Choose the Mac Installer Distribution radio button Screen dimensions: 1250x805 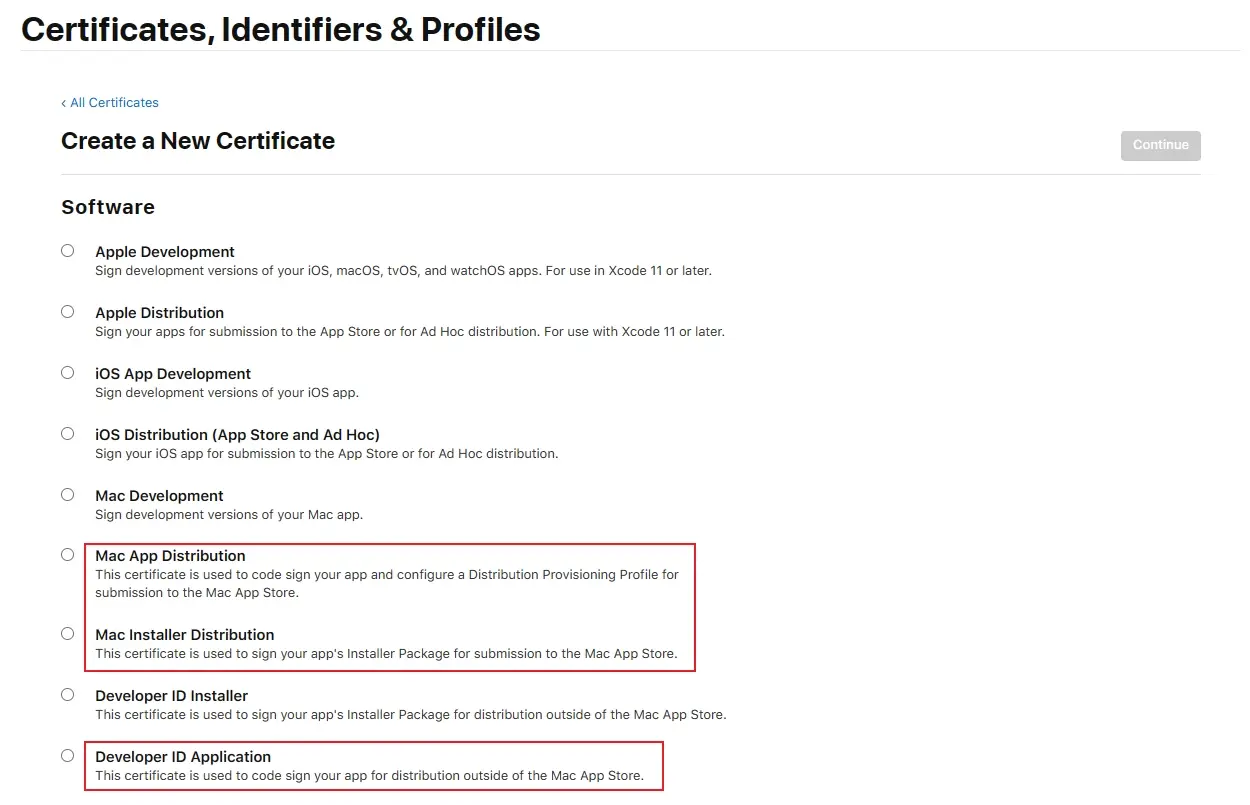pyautogui.click(x=68, y=634)
